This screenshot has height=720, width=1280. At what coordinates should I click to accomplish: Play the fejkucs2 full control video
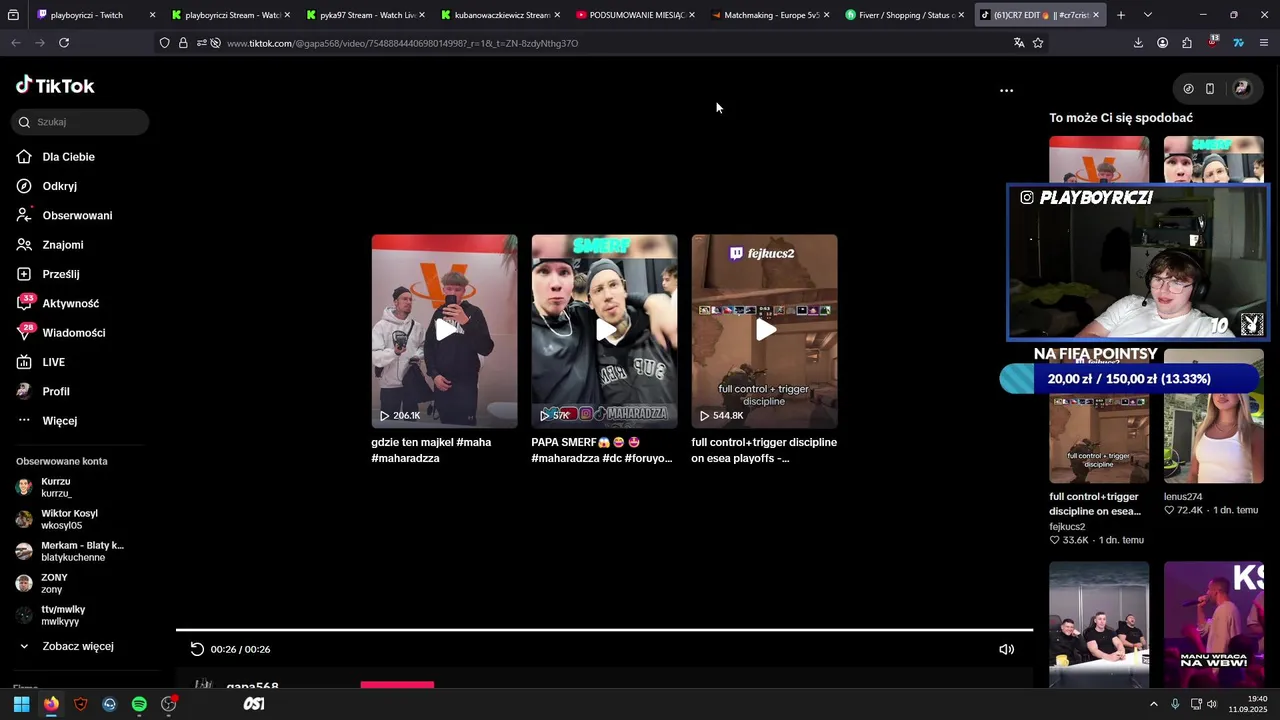764,331
